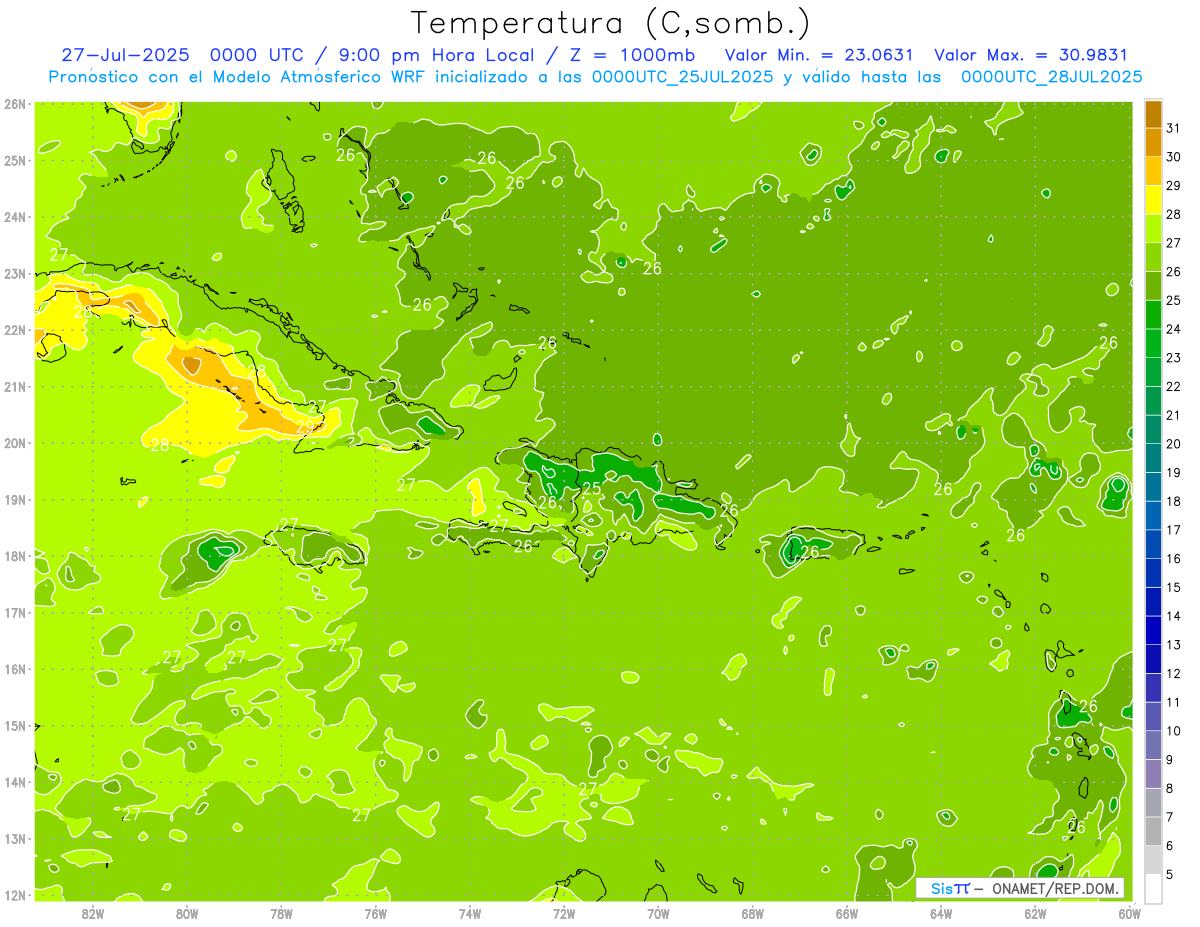Click the color scale label "8"

pos(1170,789)
